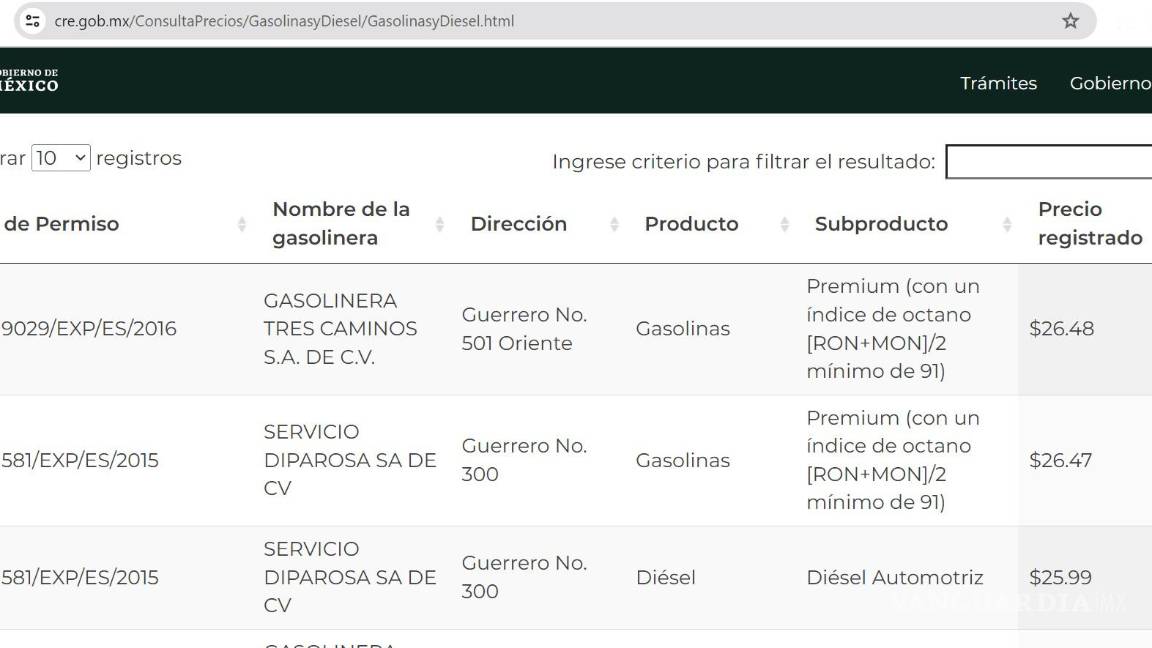Click the cre.gob.mx URL in address bar

[284, 21]
